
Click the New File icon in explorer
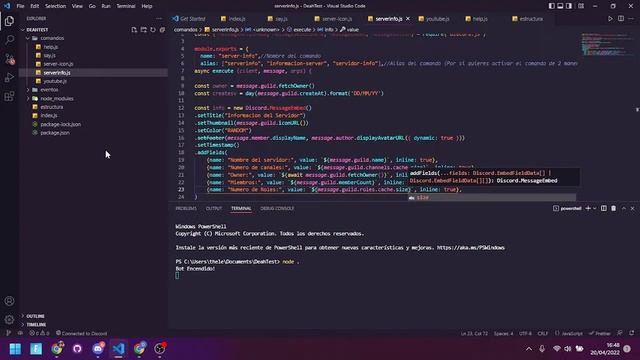pos(134,30)
